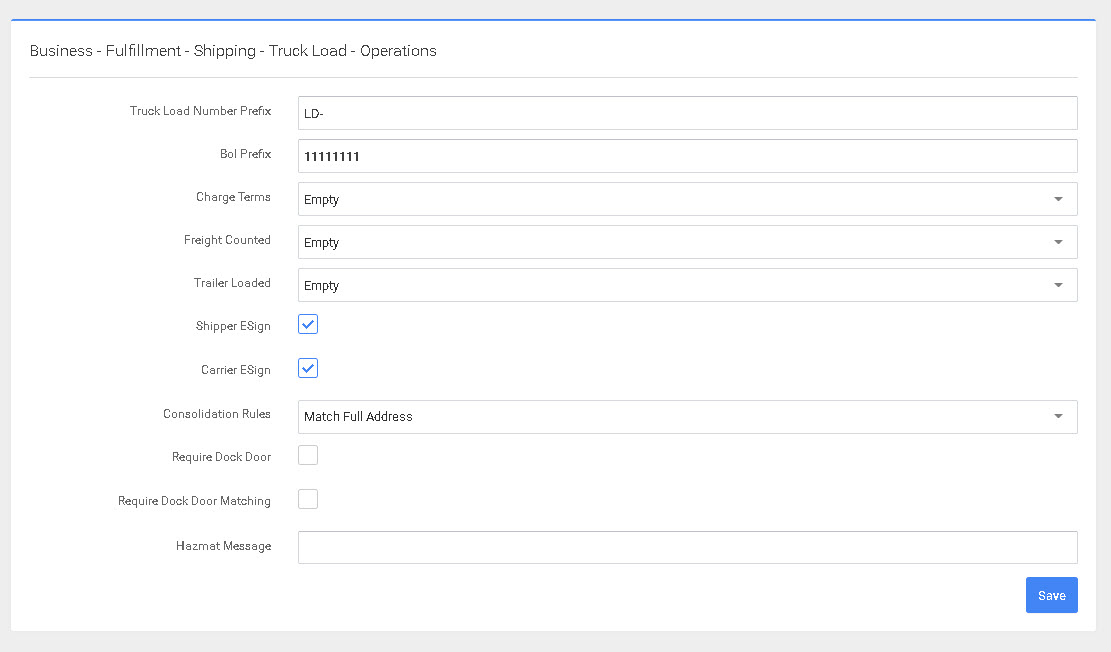This screenshot has height=652, width=1111.
Task: Open the Trailer Loaded dropdown
Action: [x=687, y=285]
